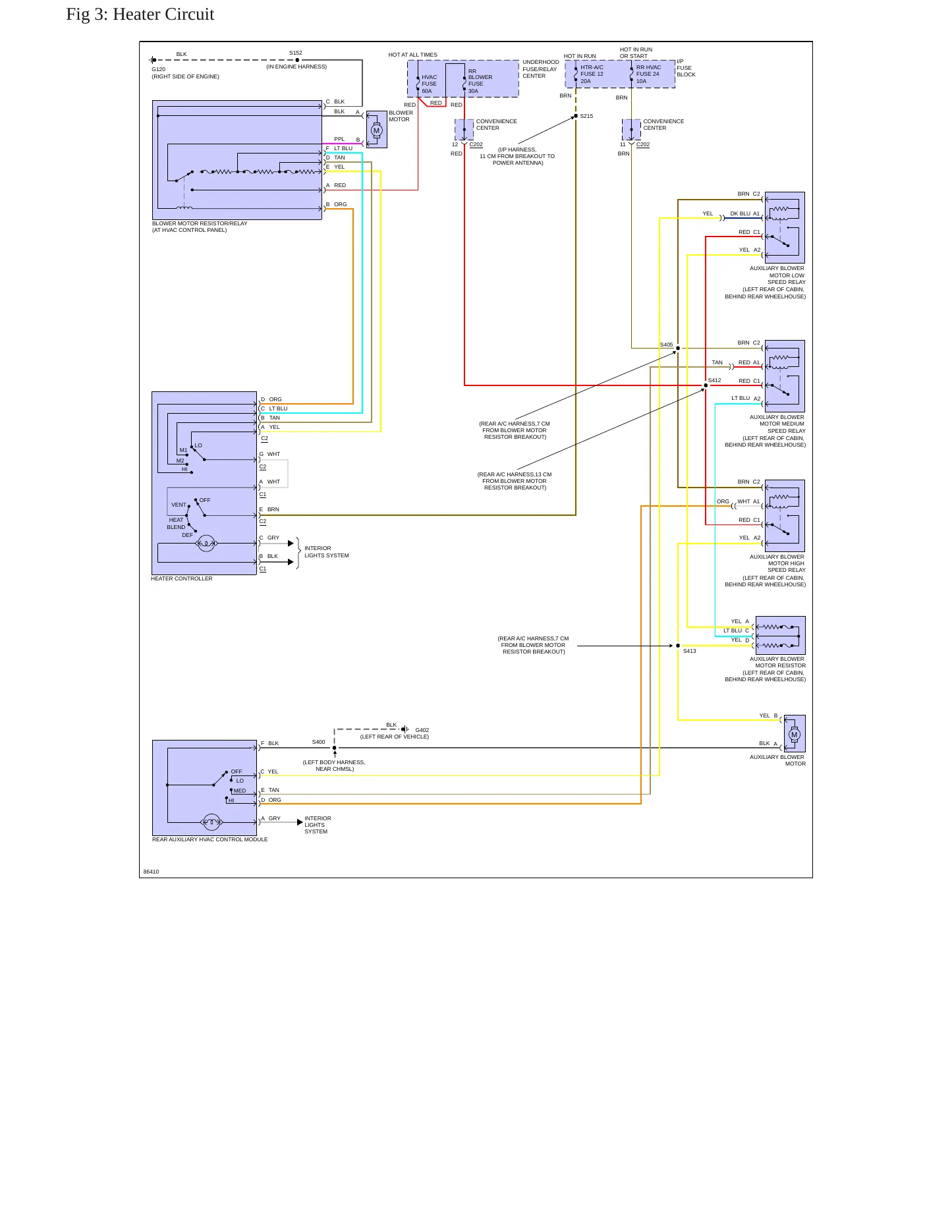
Task: Click the G402 ground symbol
Action: click(405, 729)
